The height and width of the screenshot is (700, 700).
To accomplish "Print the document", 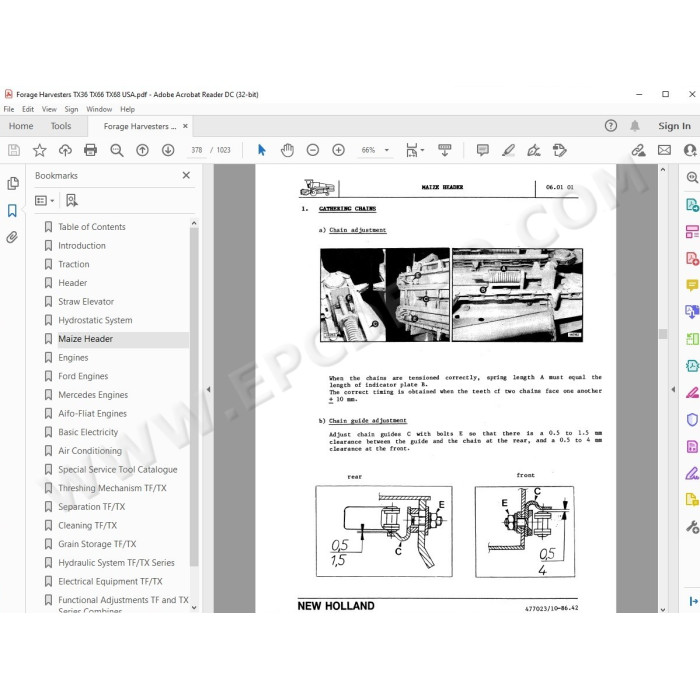I will [x=91, y=150].
